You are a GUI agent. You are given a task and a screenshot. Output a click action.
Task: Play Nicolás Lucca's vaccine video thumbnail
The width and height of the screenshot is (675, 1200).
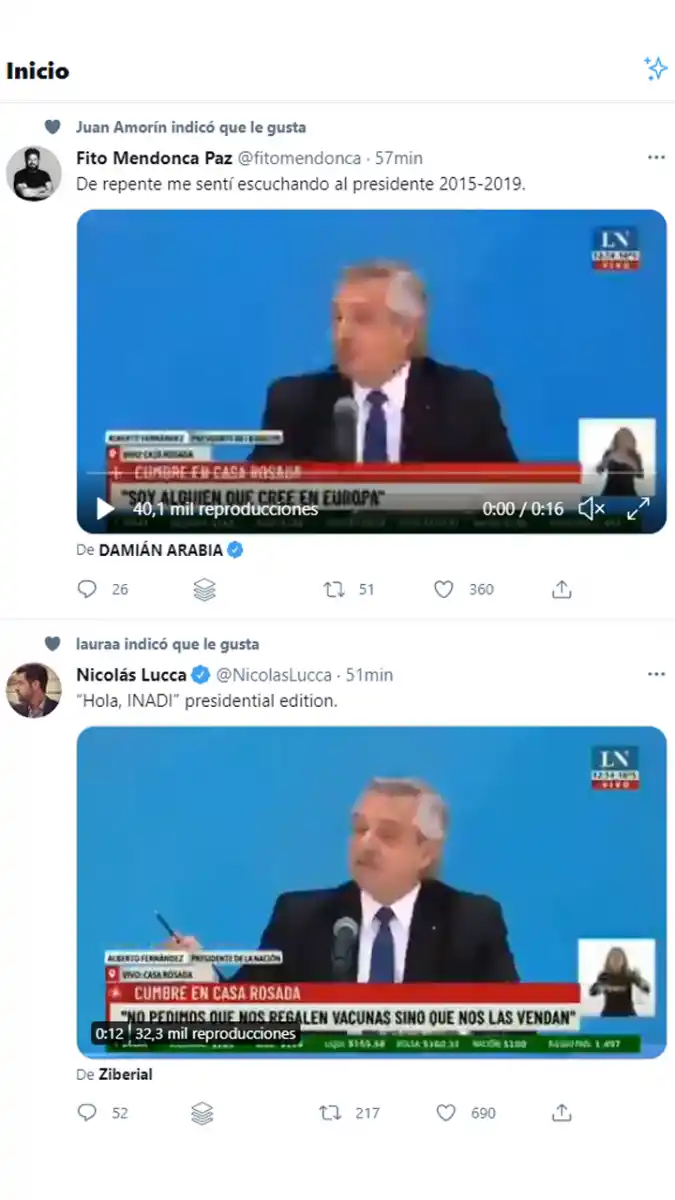[x=372, y=892]
